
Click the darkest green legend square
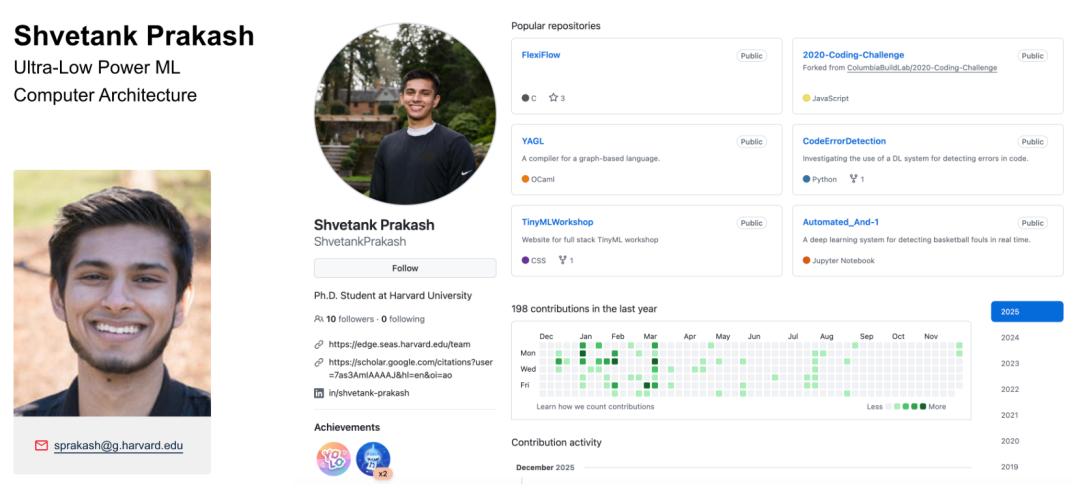(x=923, y=407)
